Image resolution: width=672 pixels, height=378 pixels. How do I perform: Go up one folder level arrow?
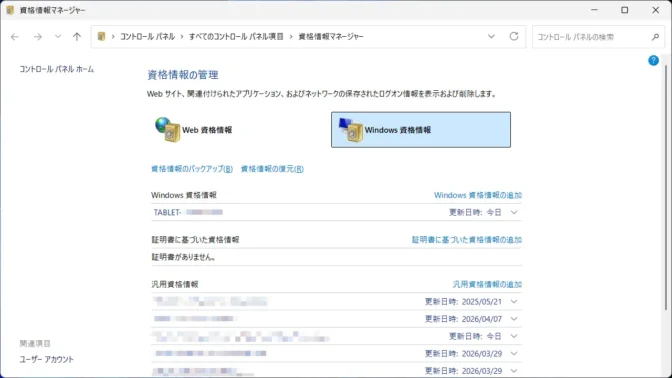pyautogui.click(x=77, y=37)
